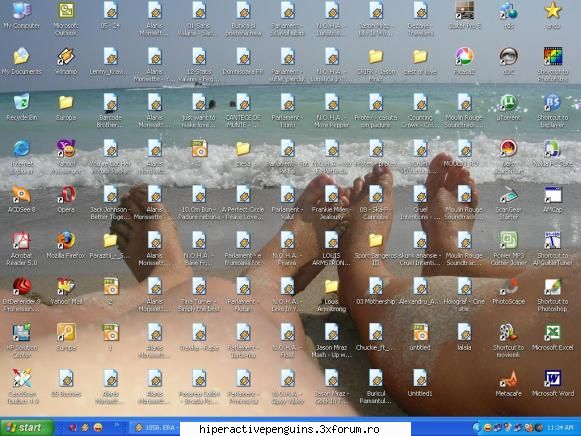Viewport: 581px width, 436px height.
Task: Launch the Metacafe shortcut
Action: 509,383
